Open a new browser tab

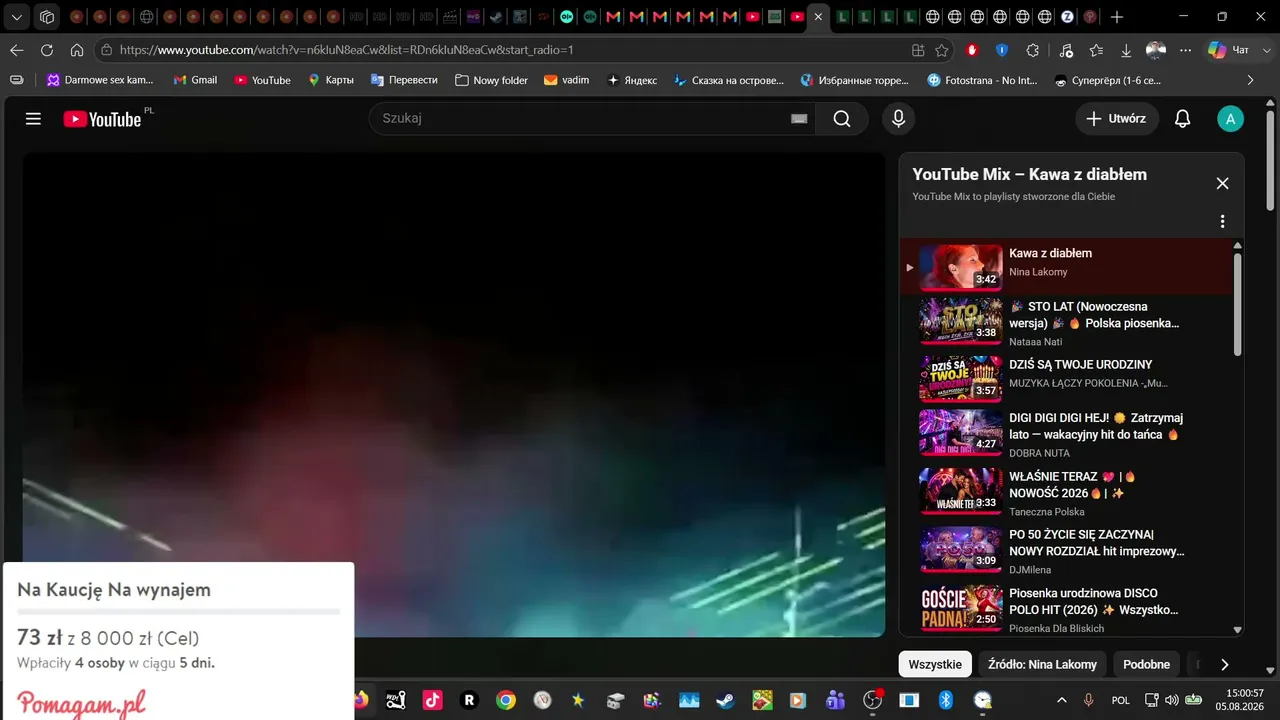point(1117,17)
